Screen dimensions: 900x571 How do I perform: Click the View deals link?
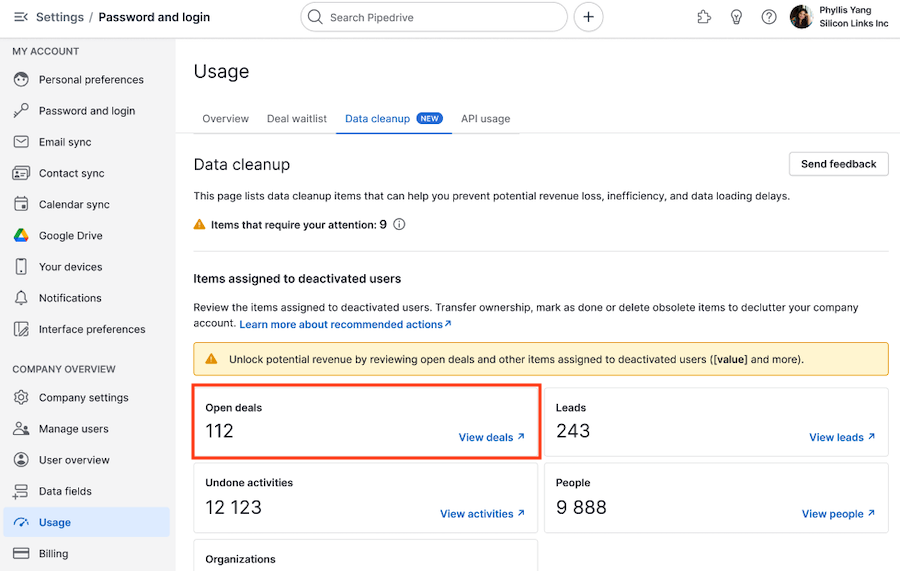pos(492,437)
